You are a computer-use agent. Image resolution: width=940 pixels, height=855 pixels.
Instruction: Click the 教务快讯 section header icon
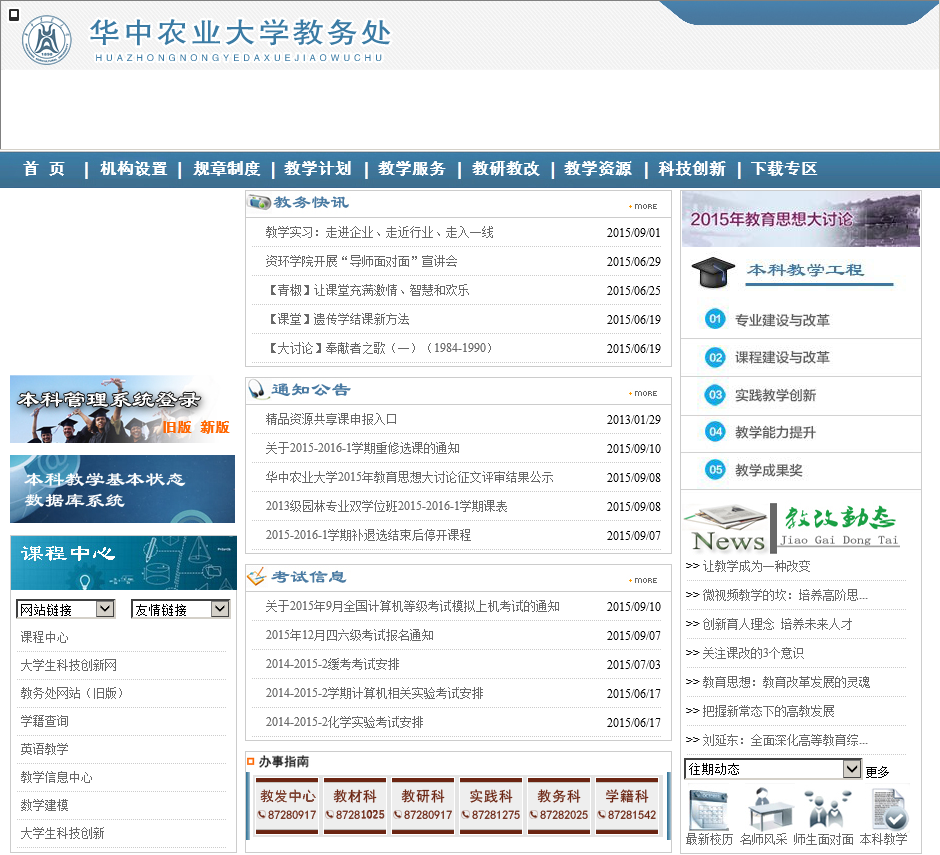[260, 203]
